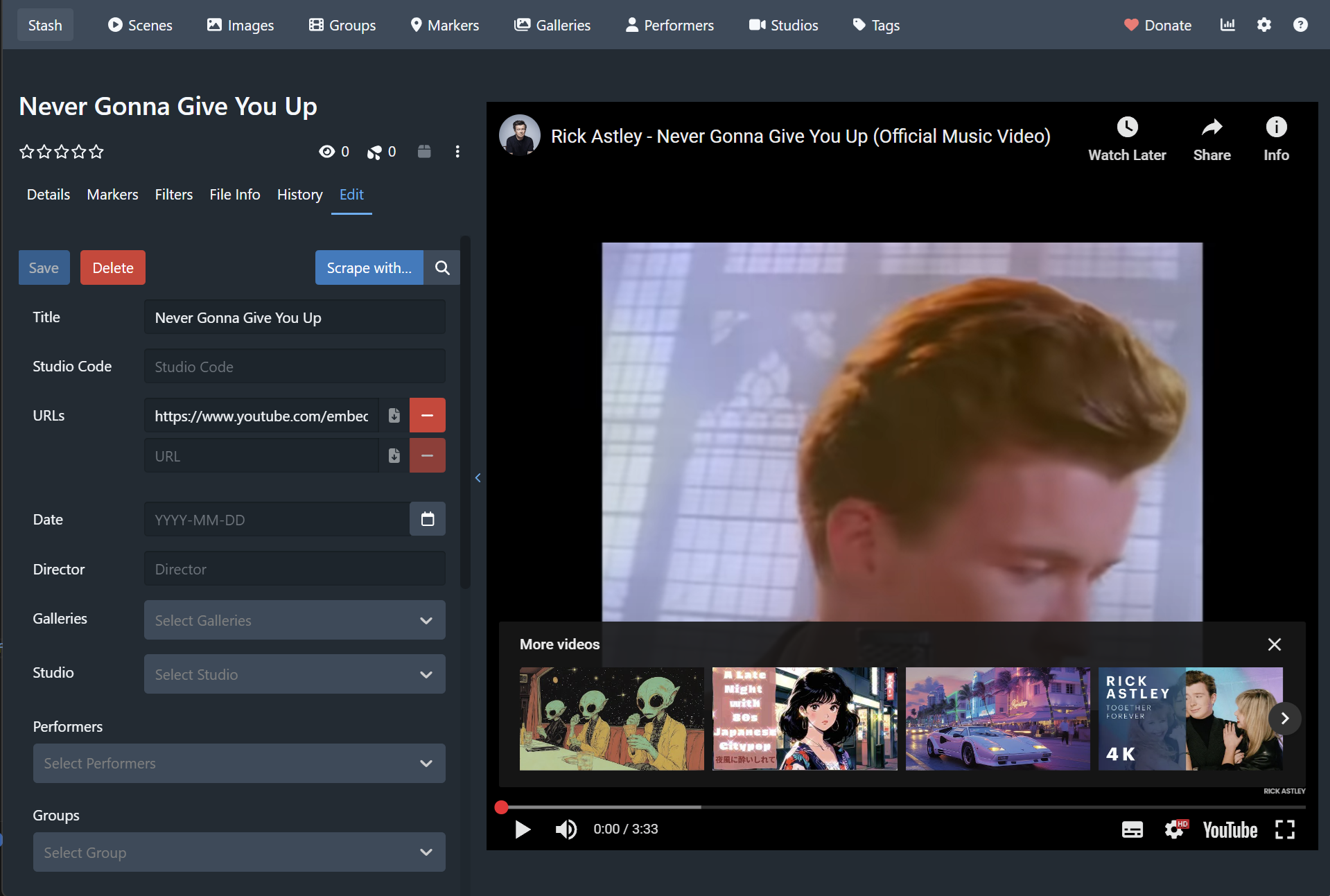Open the white sports car suggested thumbnail
The height and width of the screenshot is (896, 1330).
pyautogui.click(x=998, y=719)
